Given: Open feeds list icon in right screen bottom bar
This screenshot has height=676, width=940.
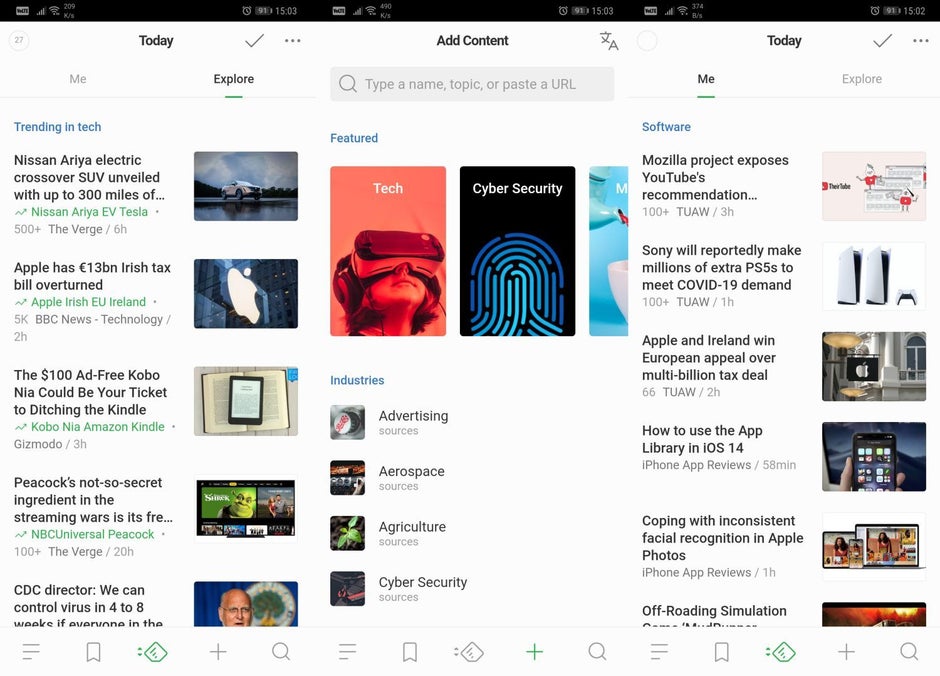Looking at the screenshot, I should pos(659,651).
